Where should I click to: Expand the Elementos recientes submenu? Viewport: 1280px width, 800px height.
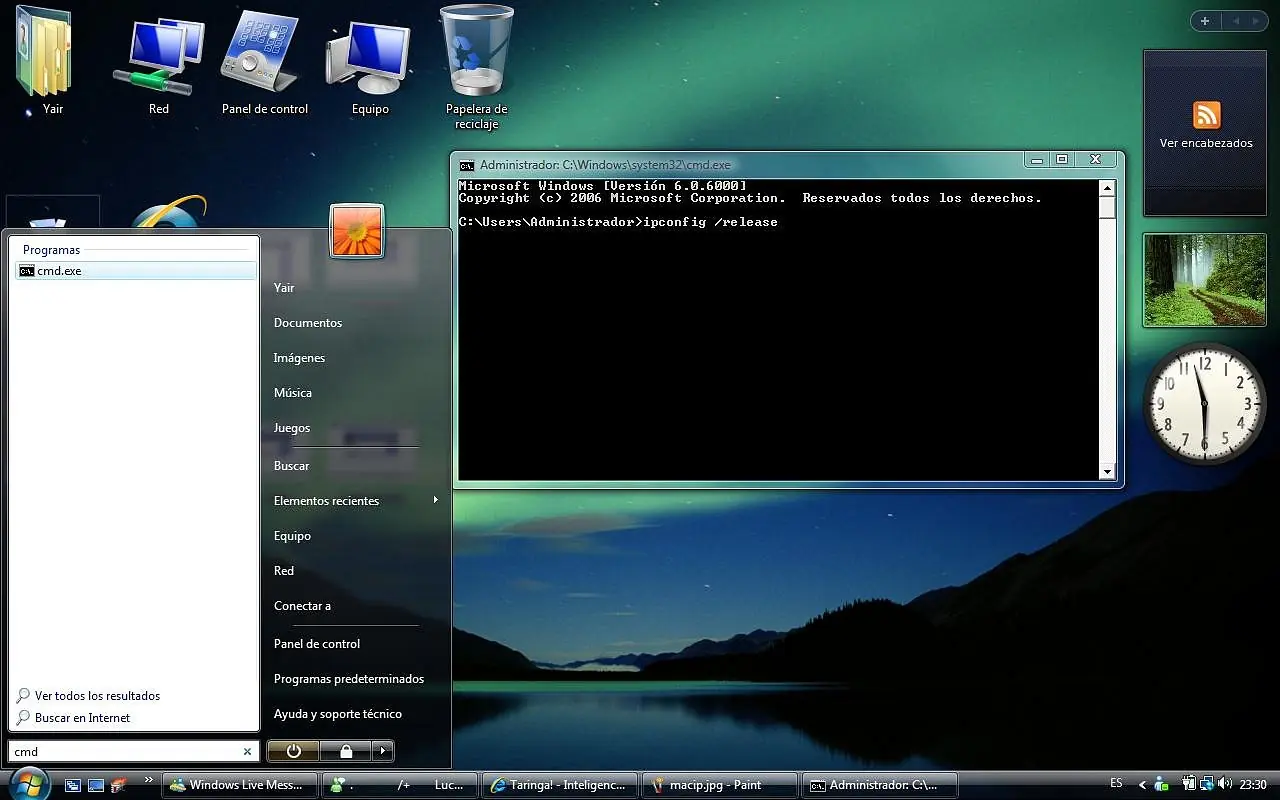(435, 500)
